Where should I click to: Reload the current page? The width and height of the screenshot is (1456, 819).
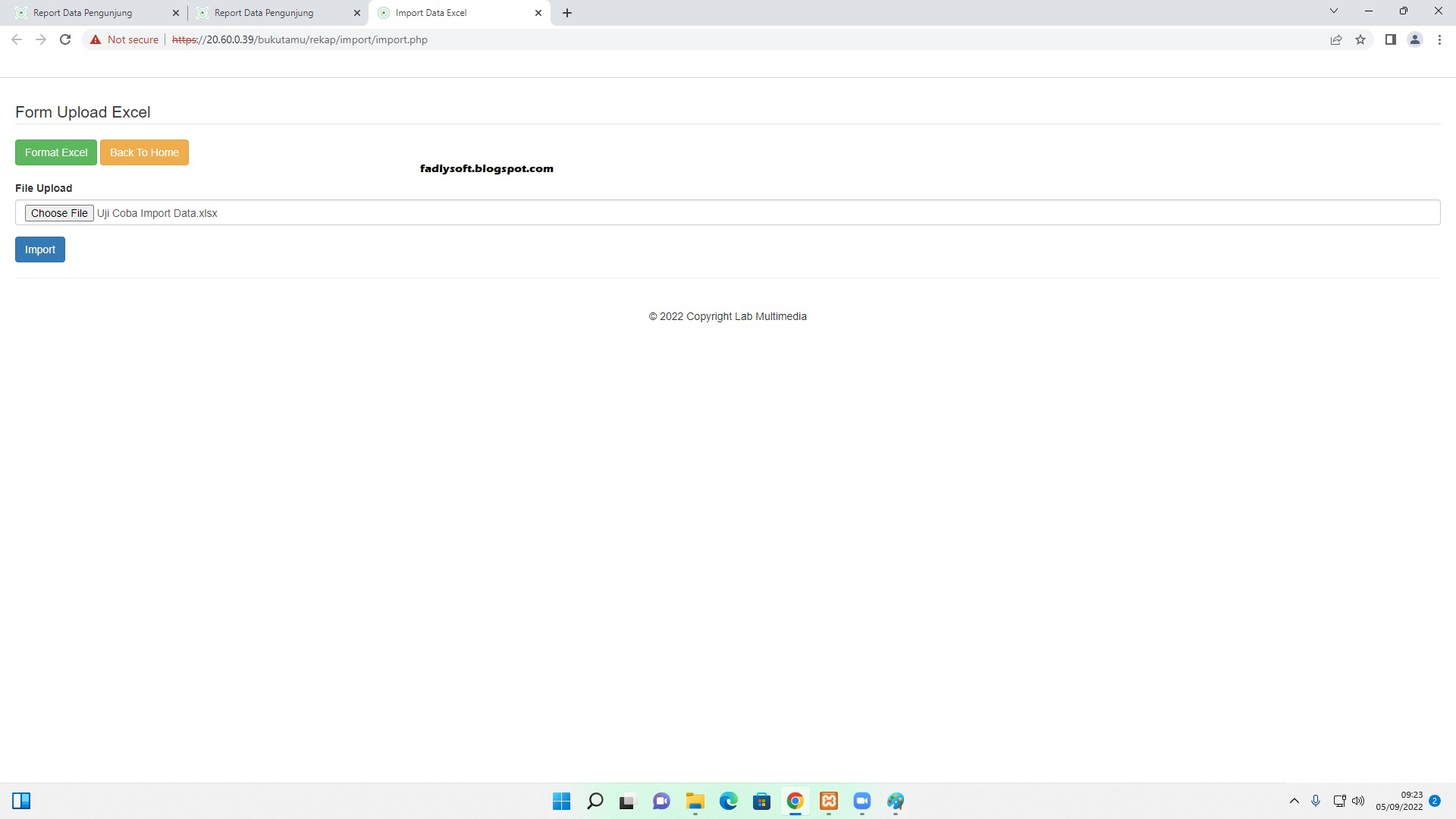tap(65, 39)
